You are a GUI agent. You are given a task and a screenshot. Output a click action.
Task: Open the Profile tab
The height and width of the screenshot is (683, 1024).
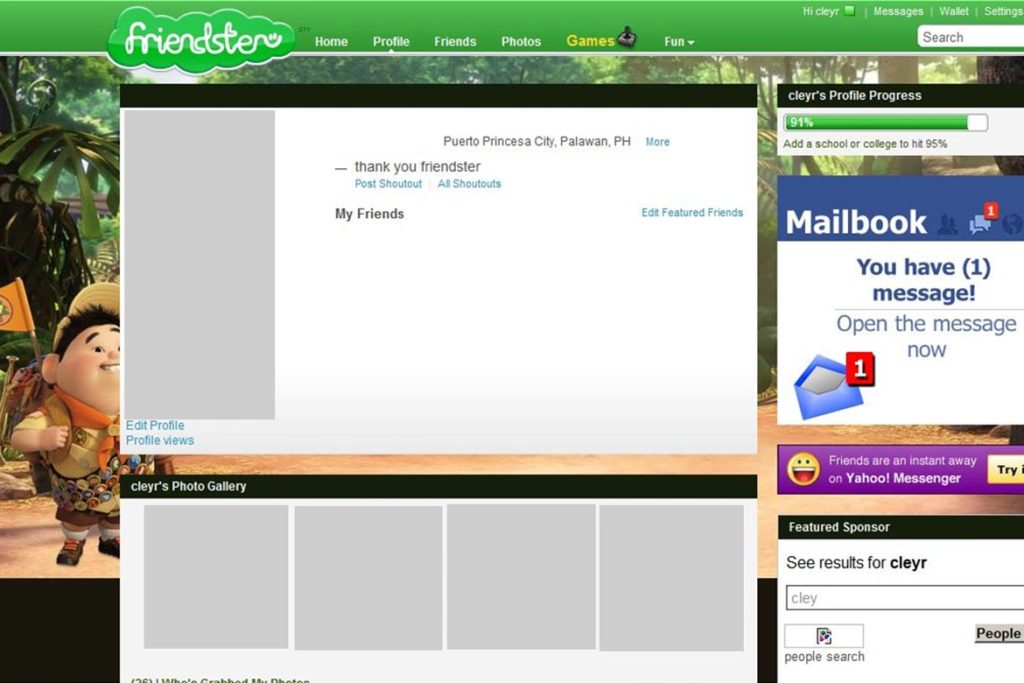[391, 42]
